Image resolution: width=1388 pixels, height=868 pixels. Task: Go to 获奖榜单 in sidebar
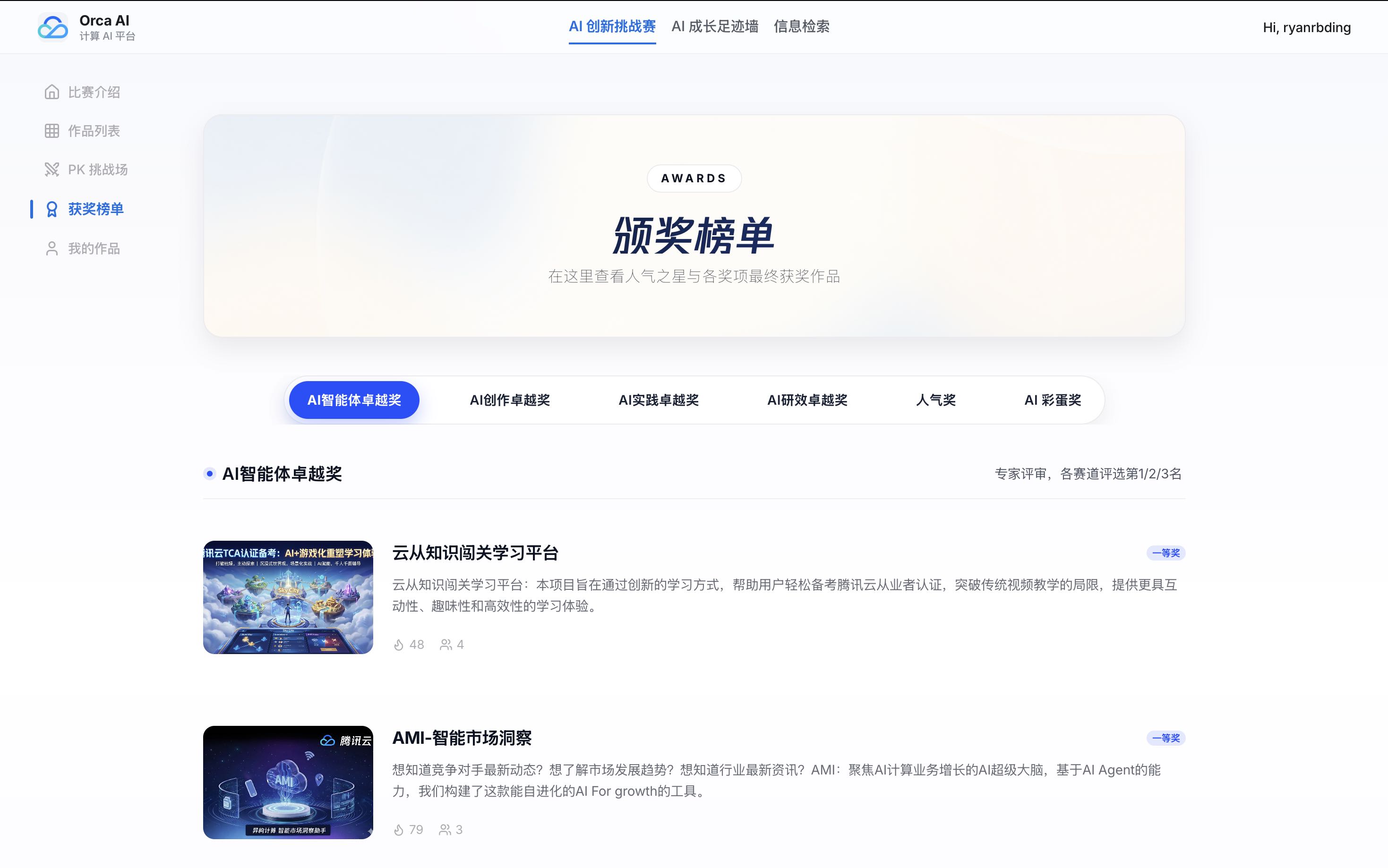tap(96, 209)
